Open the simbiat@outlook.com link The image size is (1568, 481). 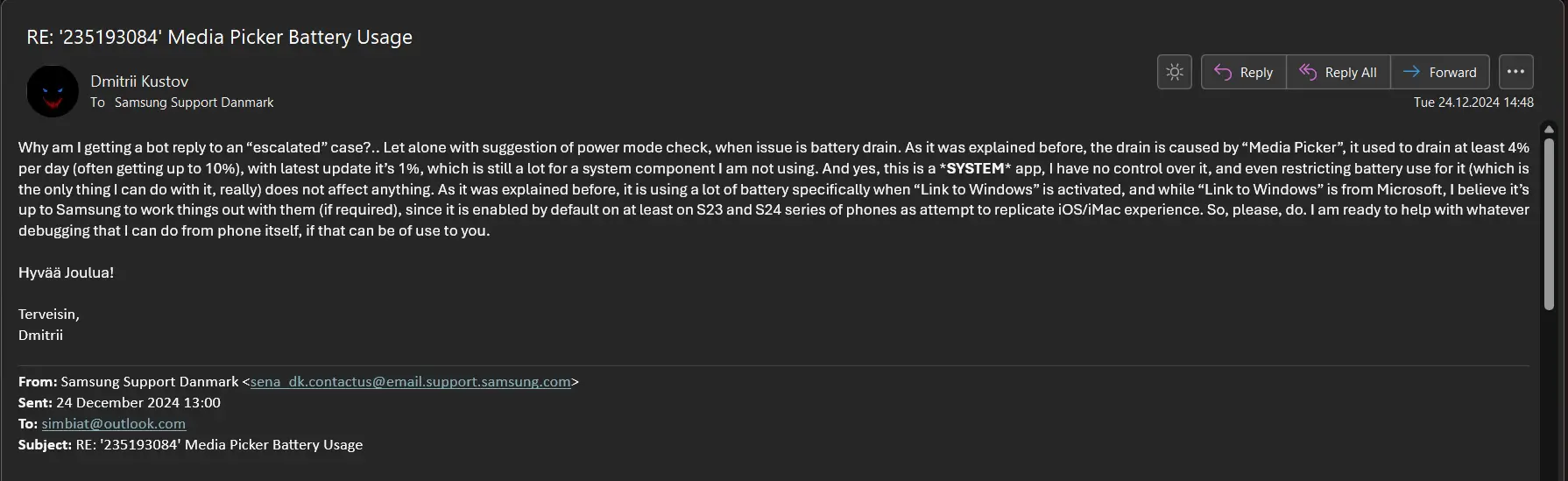114,424
